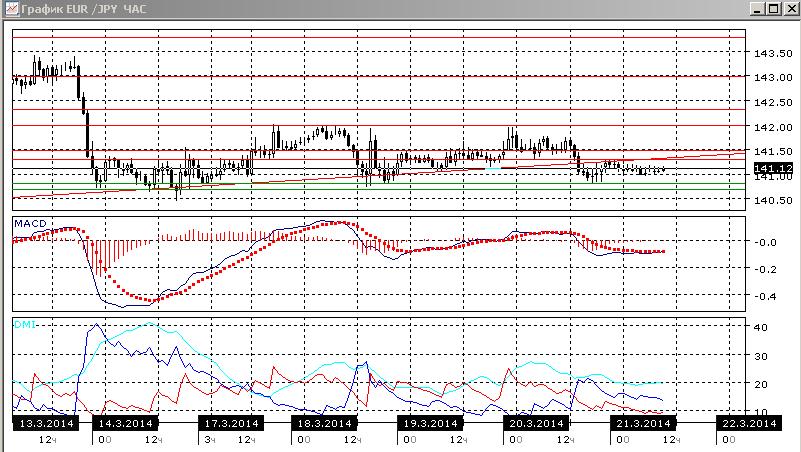Viewport: 801px width, 452px height.
Task: Close the EUR/JPY chart window
Action: [792, 9]
